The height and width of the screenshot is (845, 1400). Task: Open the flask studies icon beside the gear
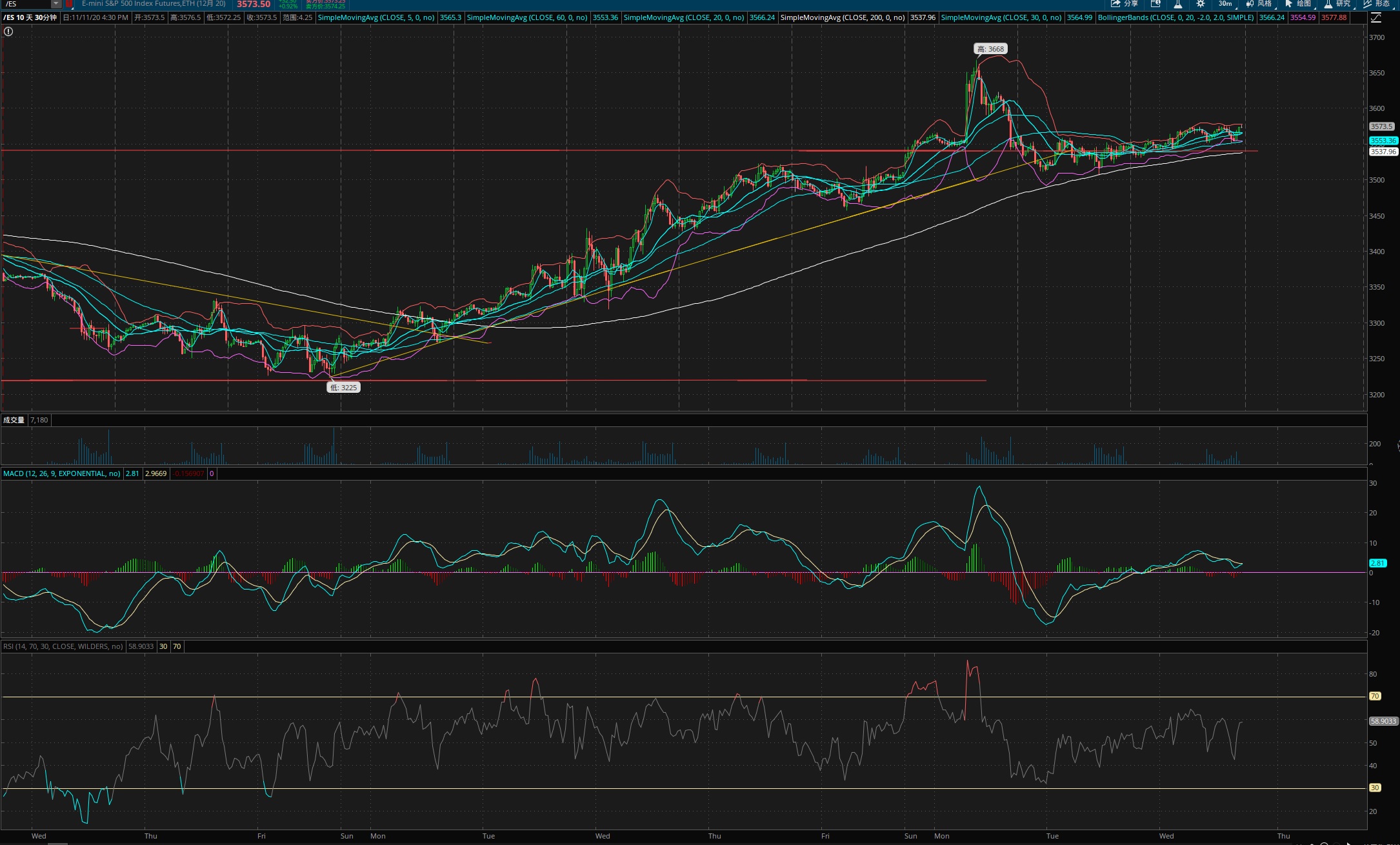coord(1178,4)
